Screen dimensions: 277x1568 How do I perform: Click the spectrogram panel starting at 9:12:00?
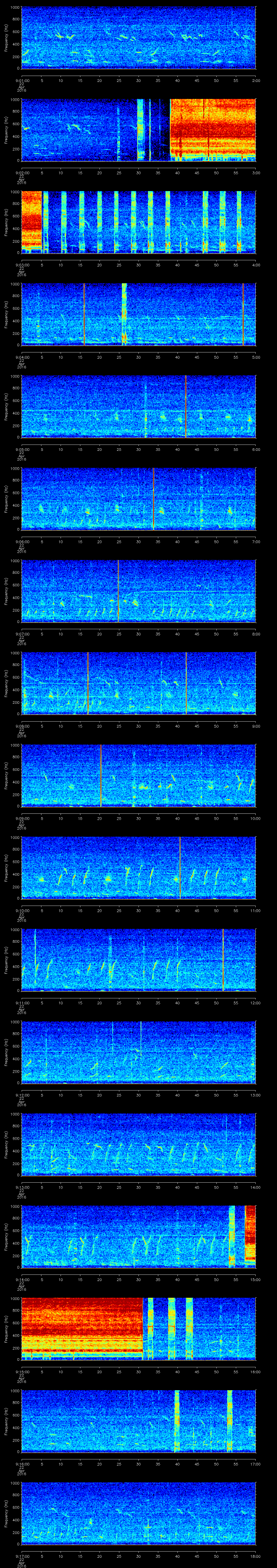pos(139,1052)
